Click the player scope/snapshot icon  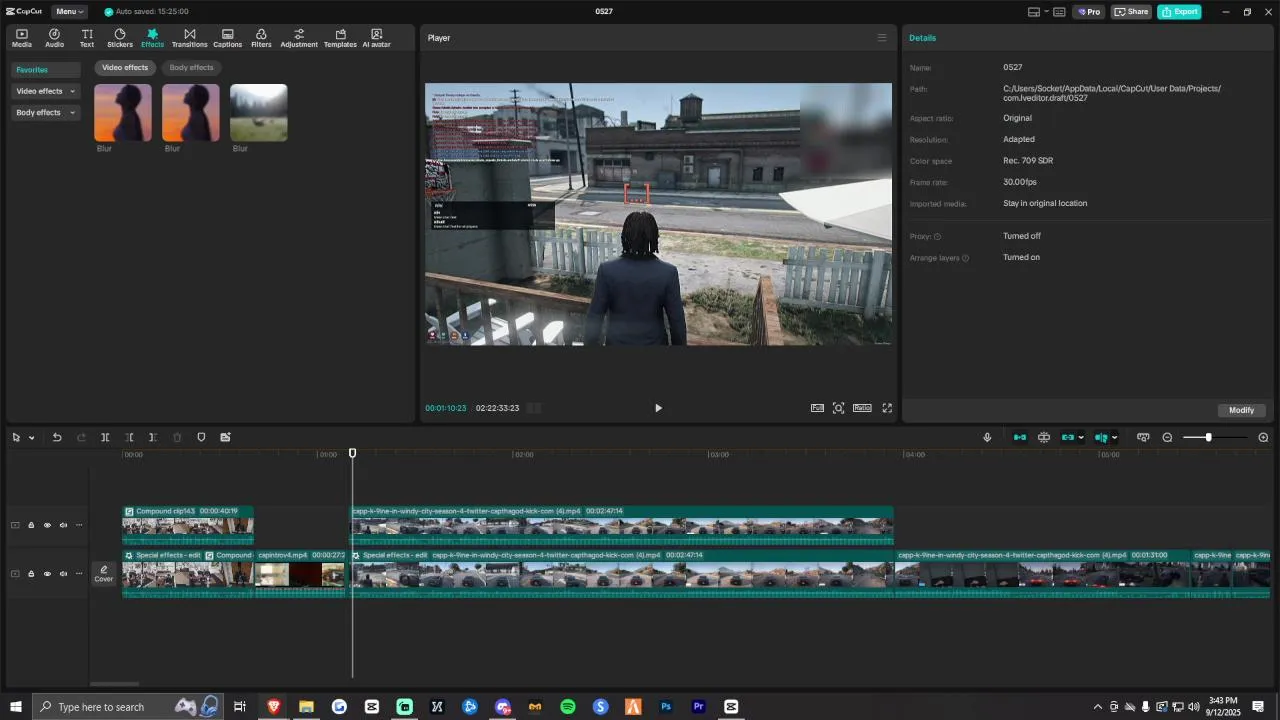coord(839,408)
